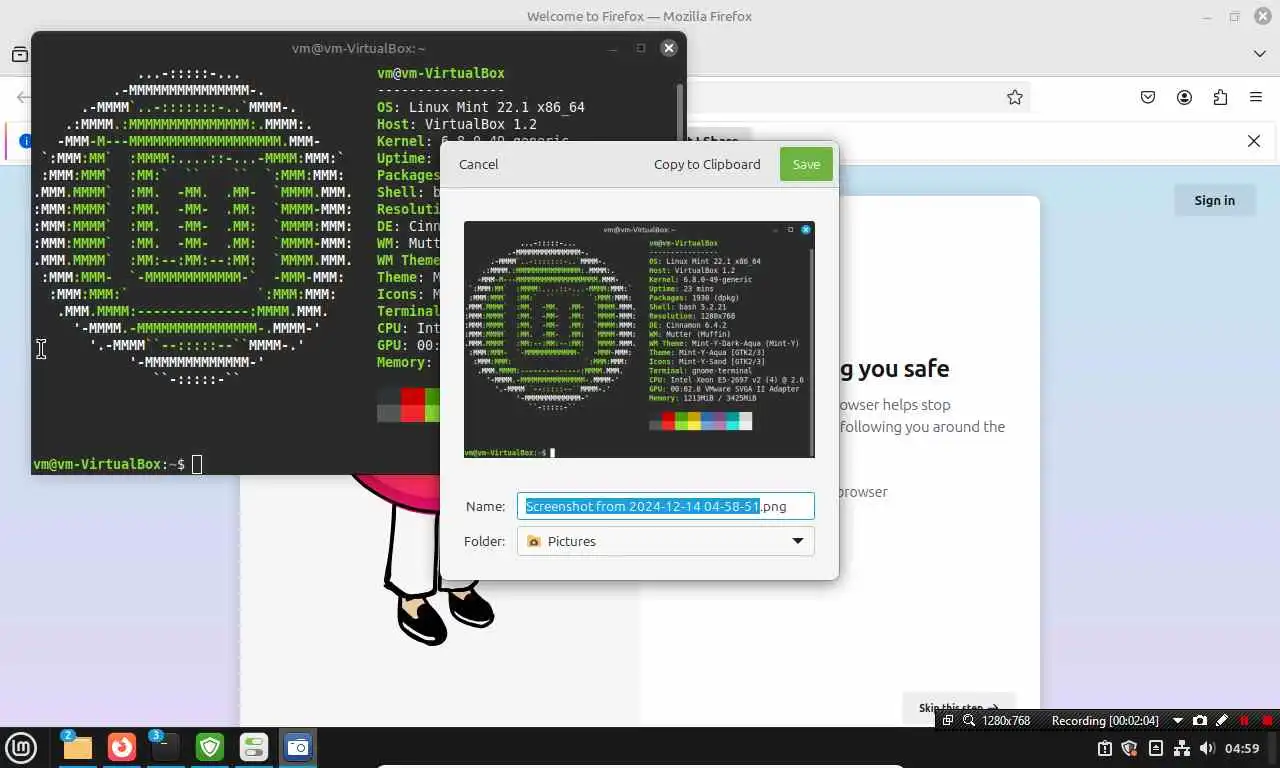Select the recorder pencil annotation icon
This screenshot has height=768, width=1280.
1222,720
